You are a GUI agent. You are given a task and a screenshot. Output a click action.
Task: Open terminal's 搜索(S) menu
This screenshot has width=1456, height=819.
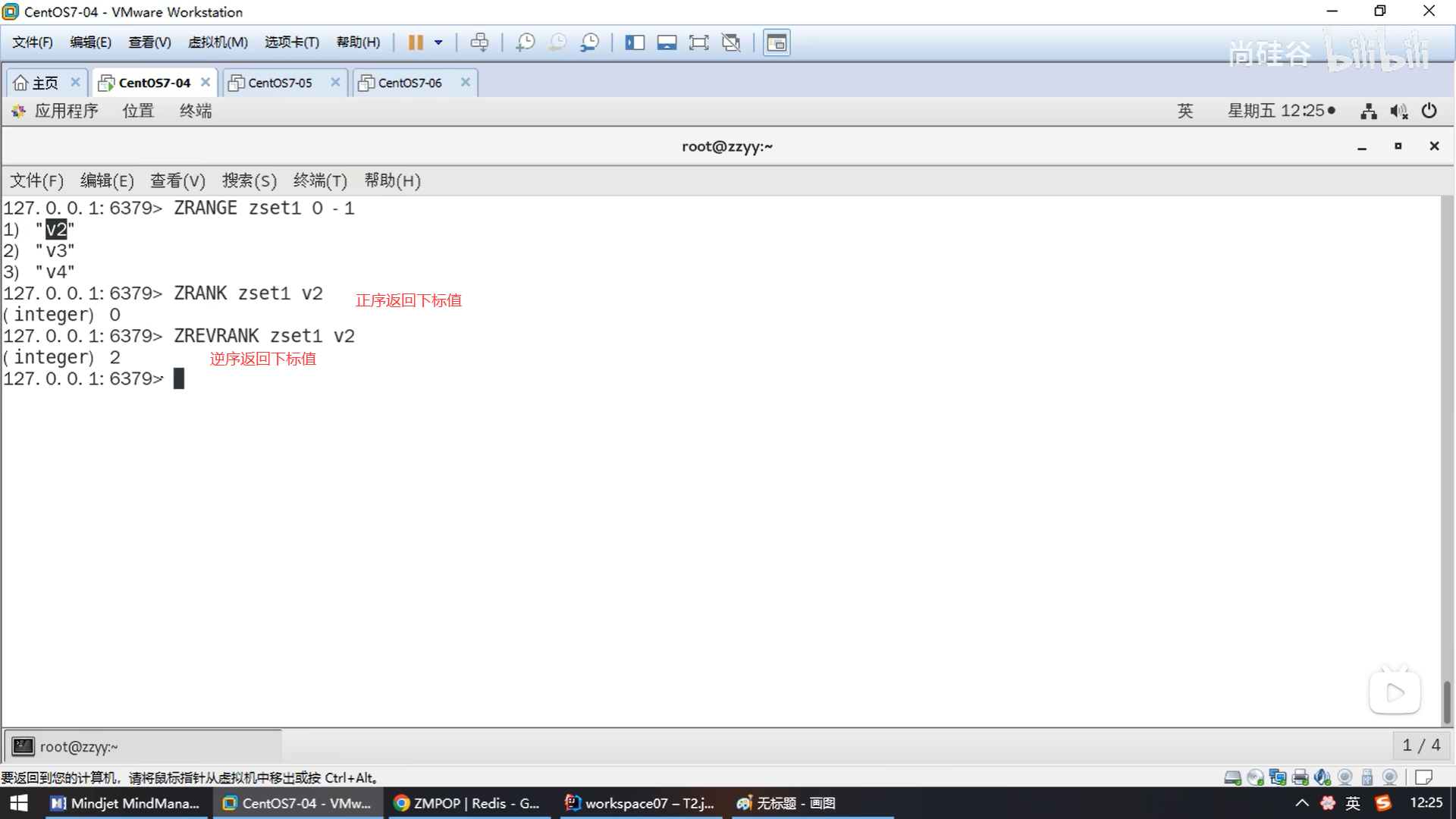[x=249, y=180]
